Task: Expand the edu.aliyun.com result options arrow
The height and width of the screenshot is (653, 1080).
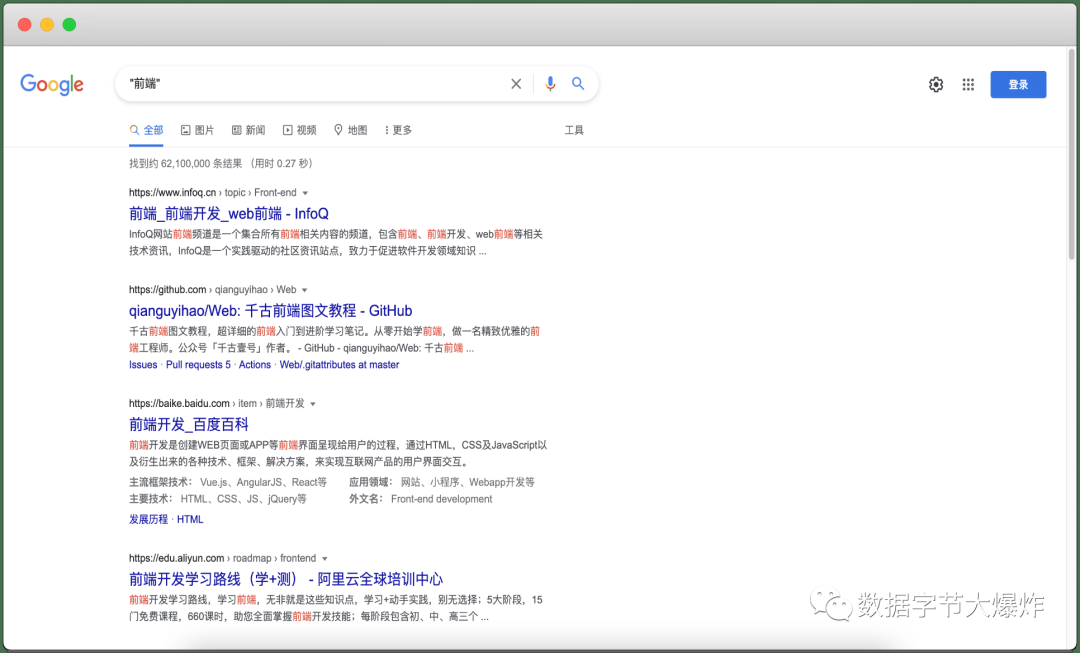Action: click(324, 559)
